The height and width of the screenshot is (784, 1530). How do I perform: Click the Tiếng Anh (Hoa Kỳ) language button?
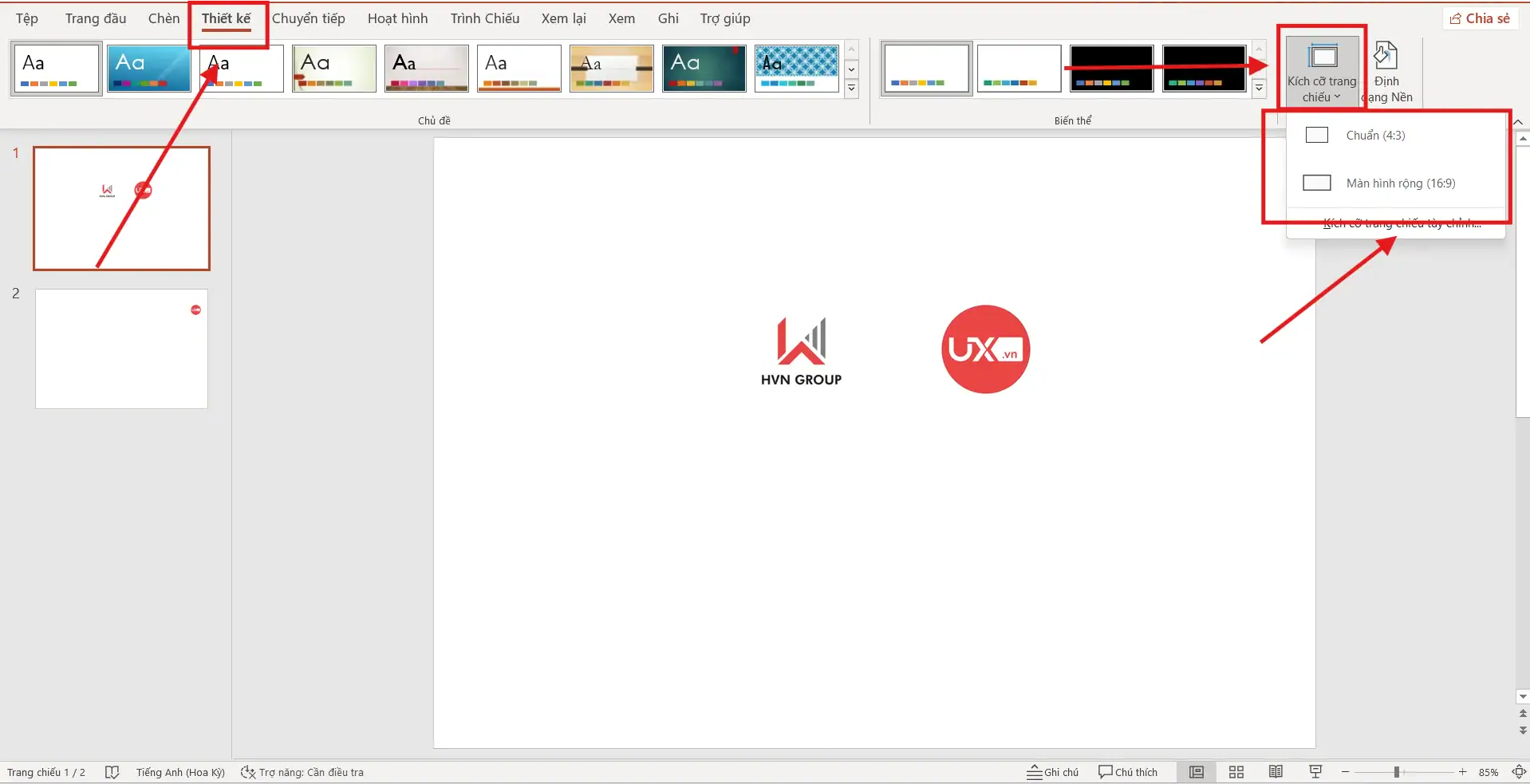point(180,772)
